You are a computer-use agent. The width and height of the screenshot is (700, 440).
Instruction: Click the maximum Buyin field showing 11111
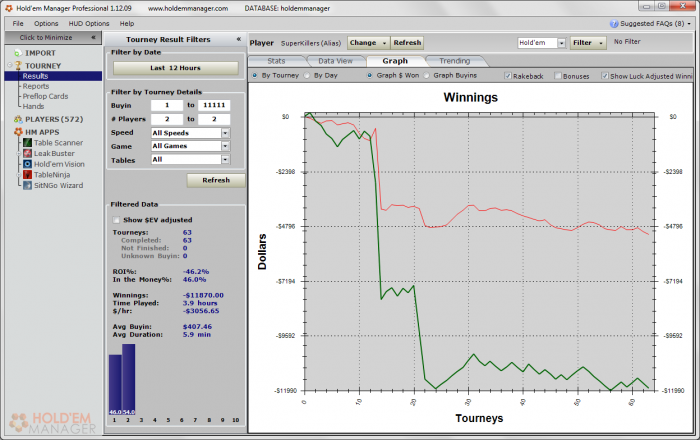coord(214,105)
